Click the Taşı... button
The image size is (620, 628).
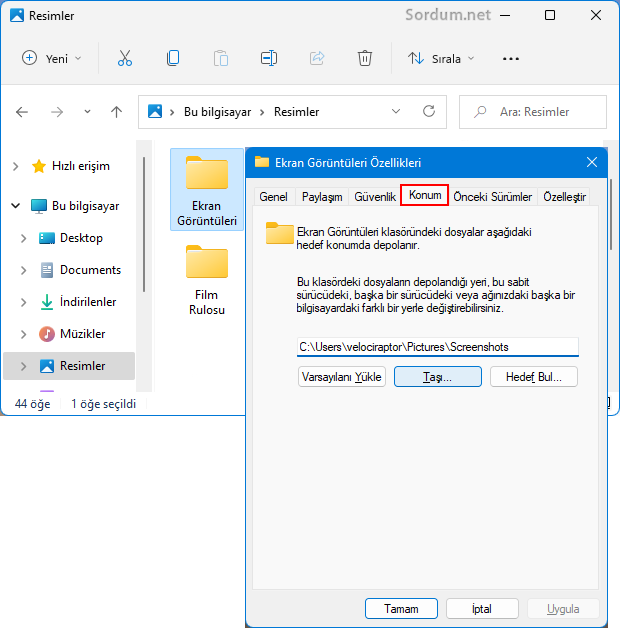[x=438, y=377]
